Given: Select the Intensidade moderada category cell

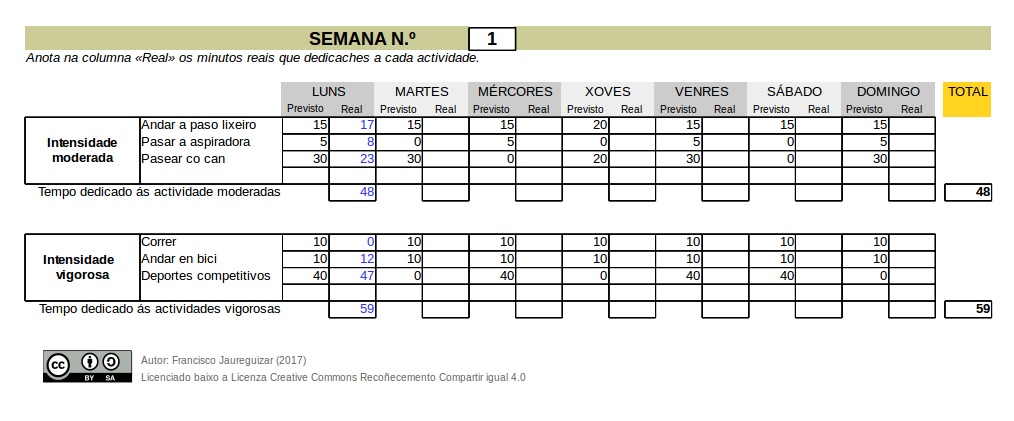Looking at the screenshot, I should point(82,150).
